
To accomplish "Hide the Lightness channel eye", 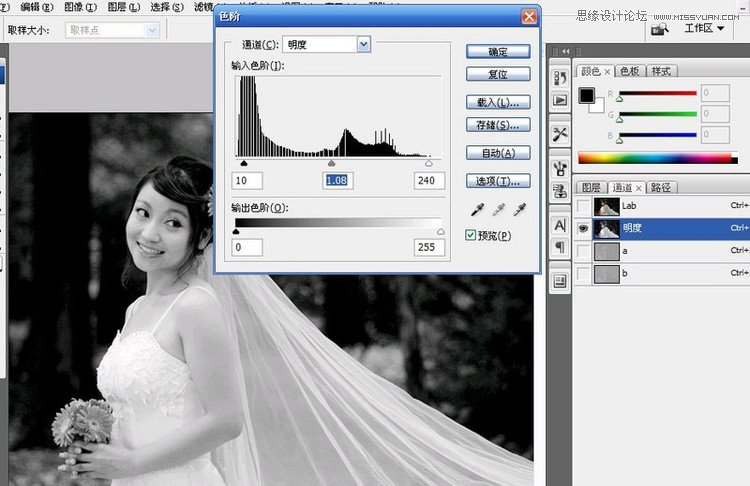I will 583,229.
